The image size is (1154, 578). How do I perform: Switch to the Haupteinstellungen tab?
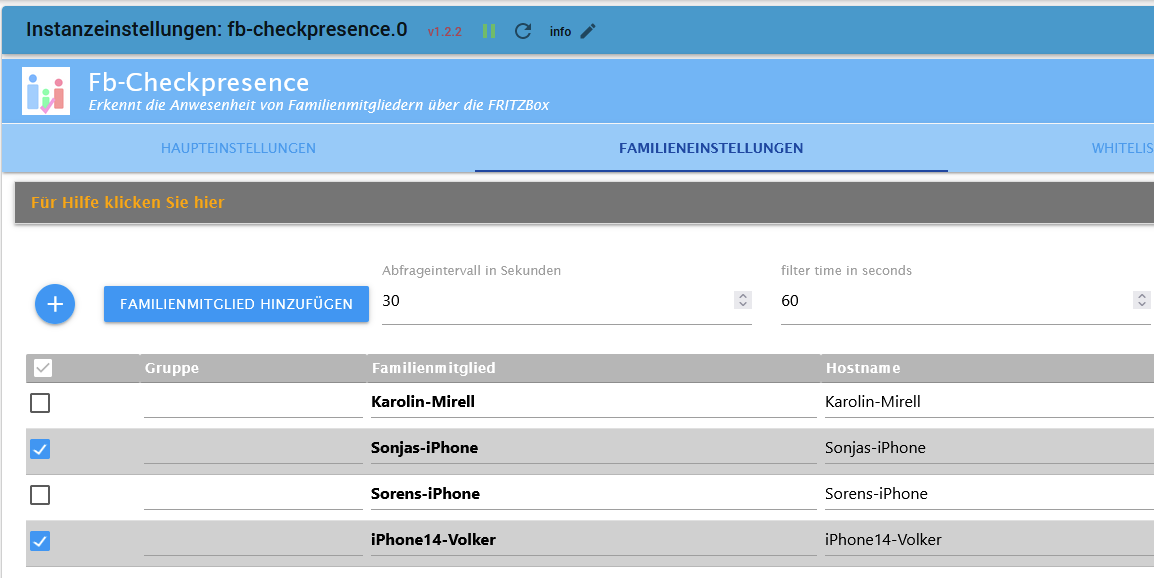pos(238,149)
